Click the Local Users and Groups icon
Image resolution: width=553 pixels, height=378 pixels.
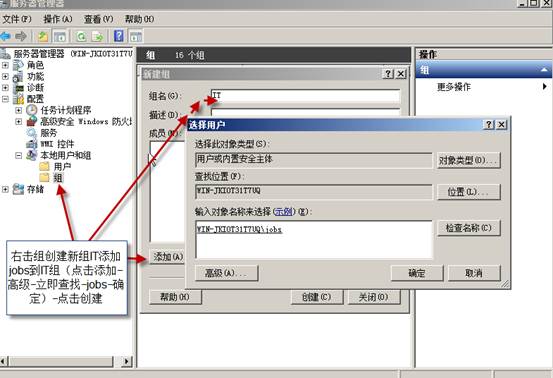pyautogui.click(x=31, y=155)
